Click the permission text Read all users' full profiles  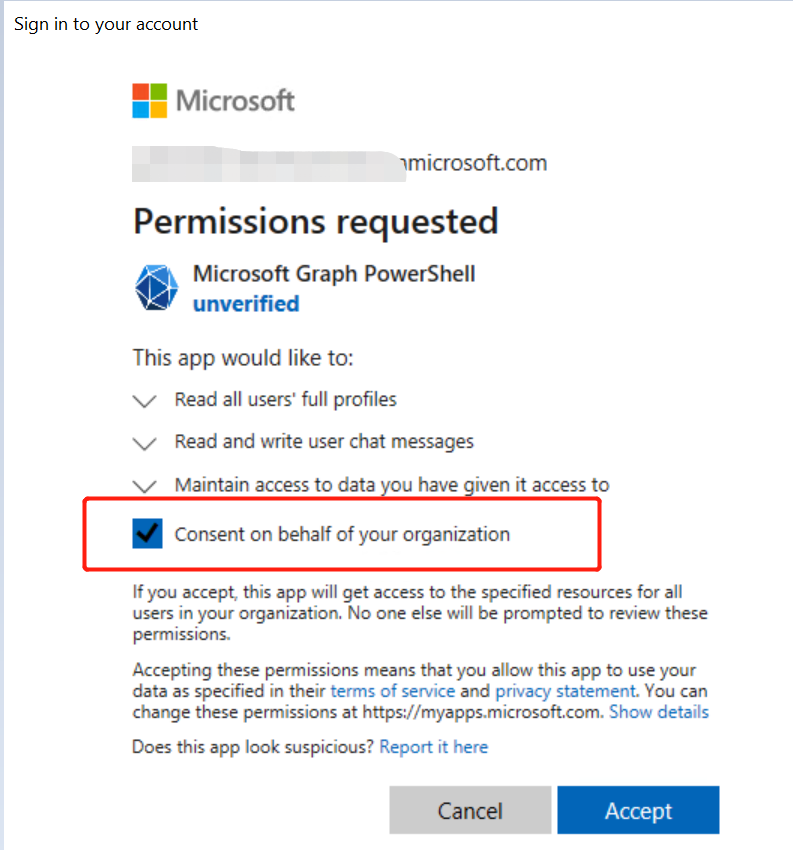pos(285,399)
